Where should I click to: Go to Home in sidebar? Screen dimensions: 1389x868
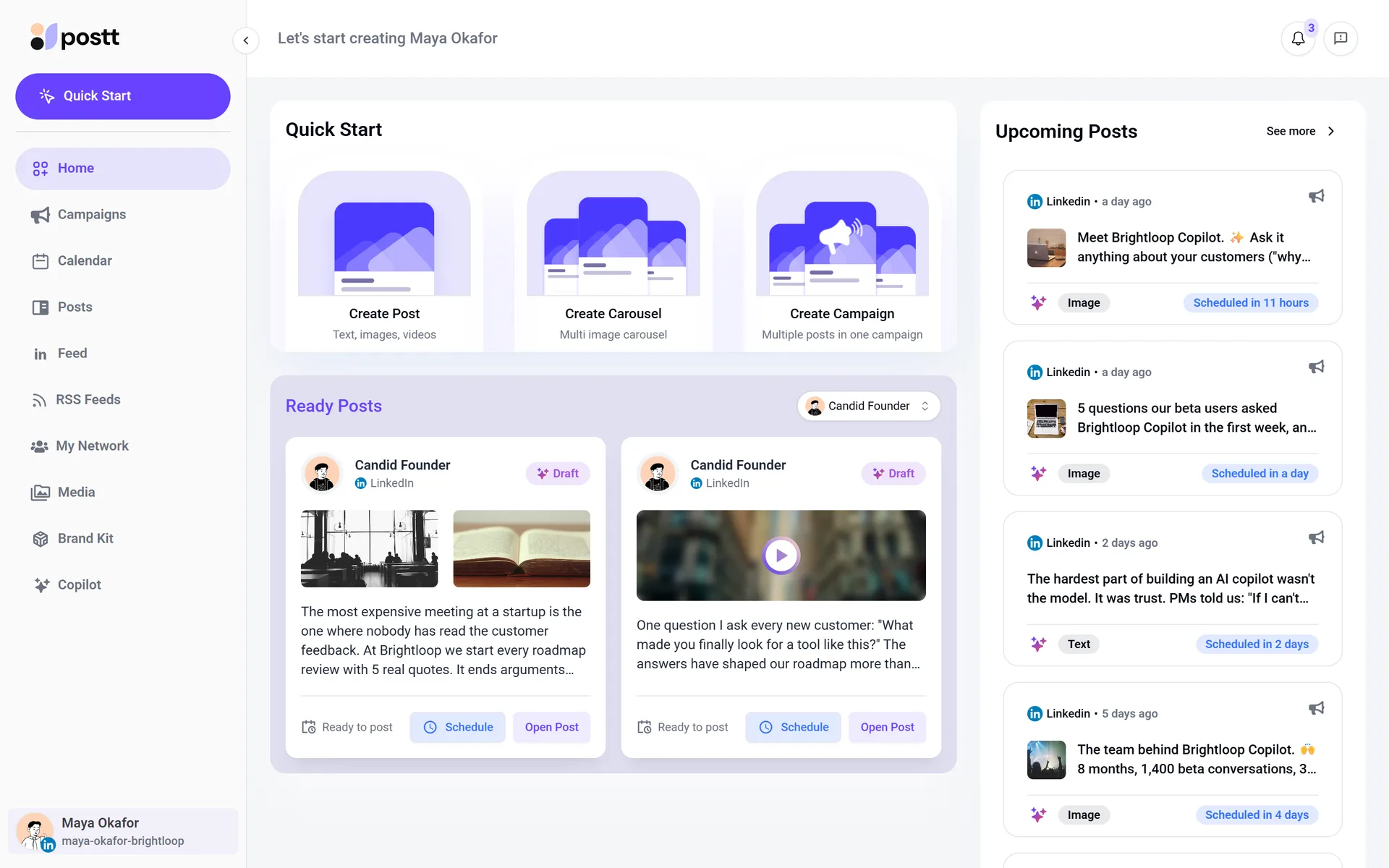pos(123,169)
